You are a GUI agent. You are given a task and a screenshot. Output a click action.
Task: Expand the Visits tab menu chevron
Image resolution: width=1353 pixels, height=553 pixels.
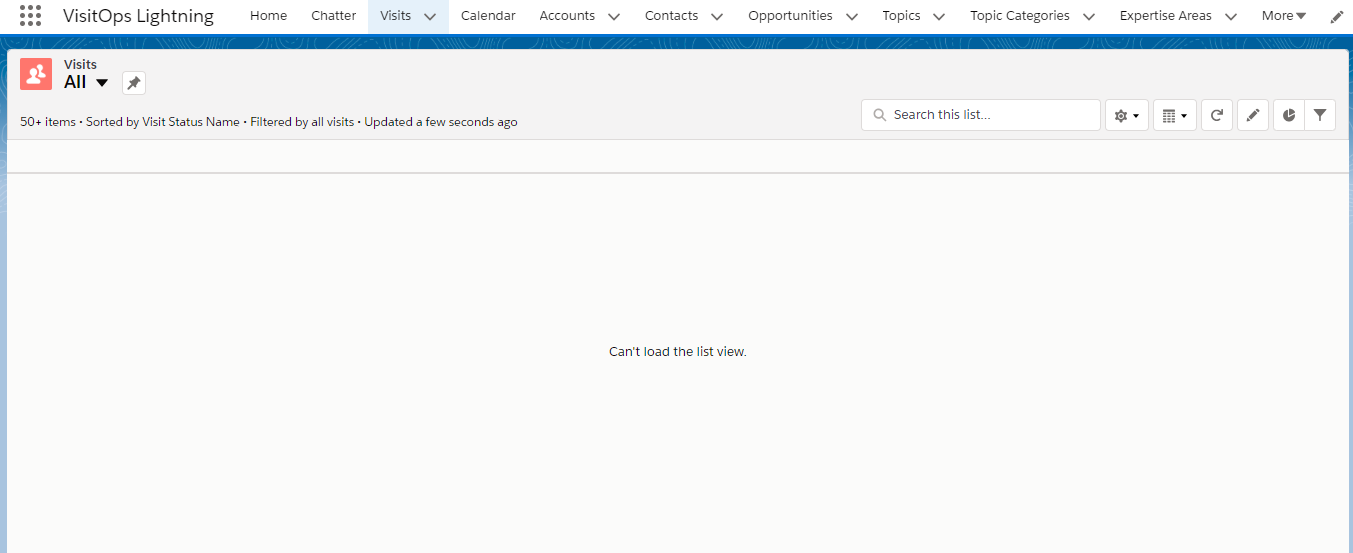[x=430, y=17]
